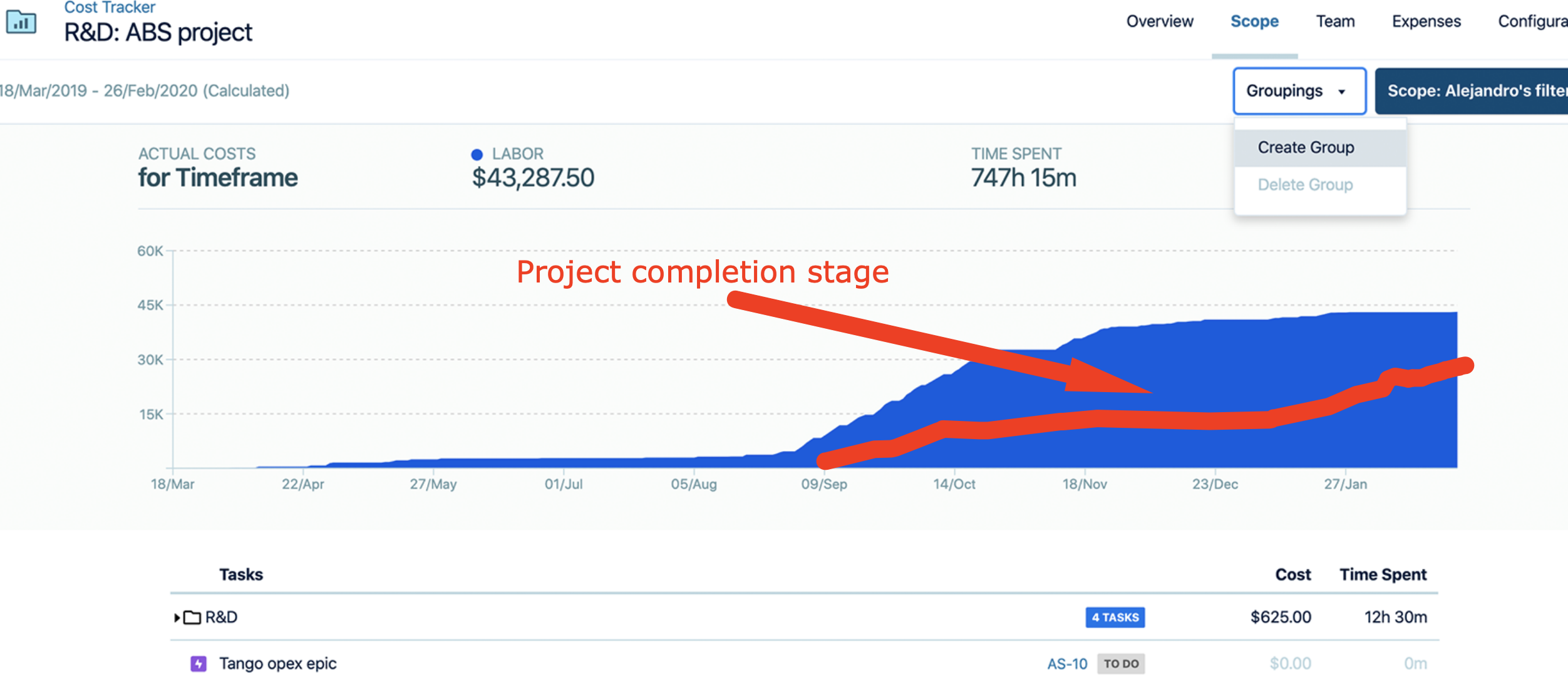Click the blue Labor legend dot

point(477,154)
